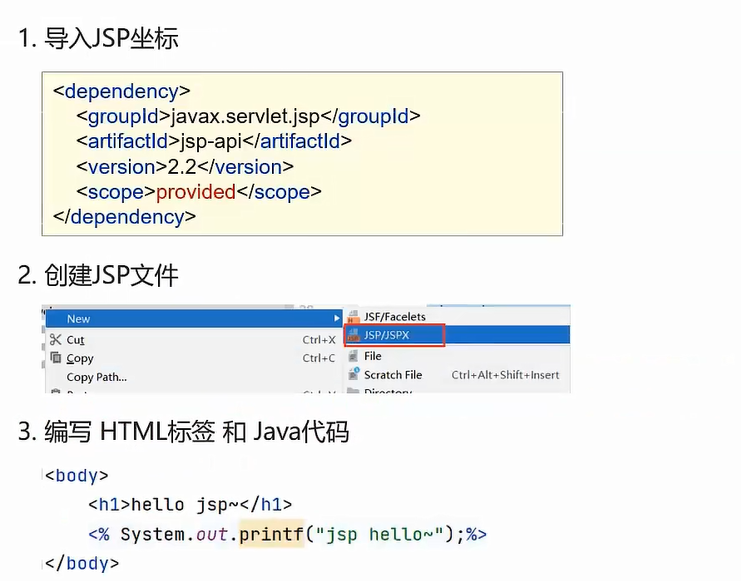
Task: Click the opening <dependency> tag line
Action: tap(122, 91)
